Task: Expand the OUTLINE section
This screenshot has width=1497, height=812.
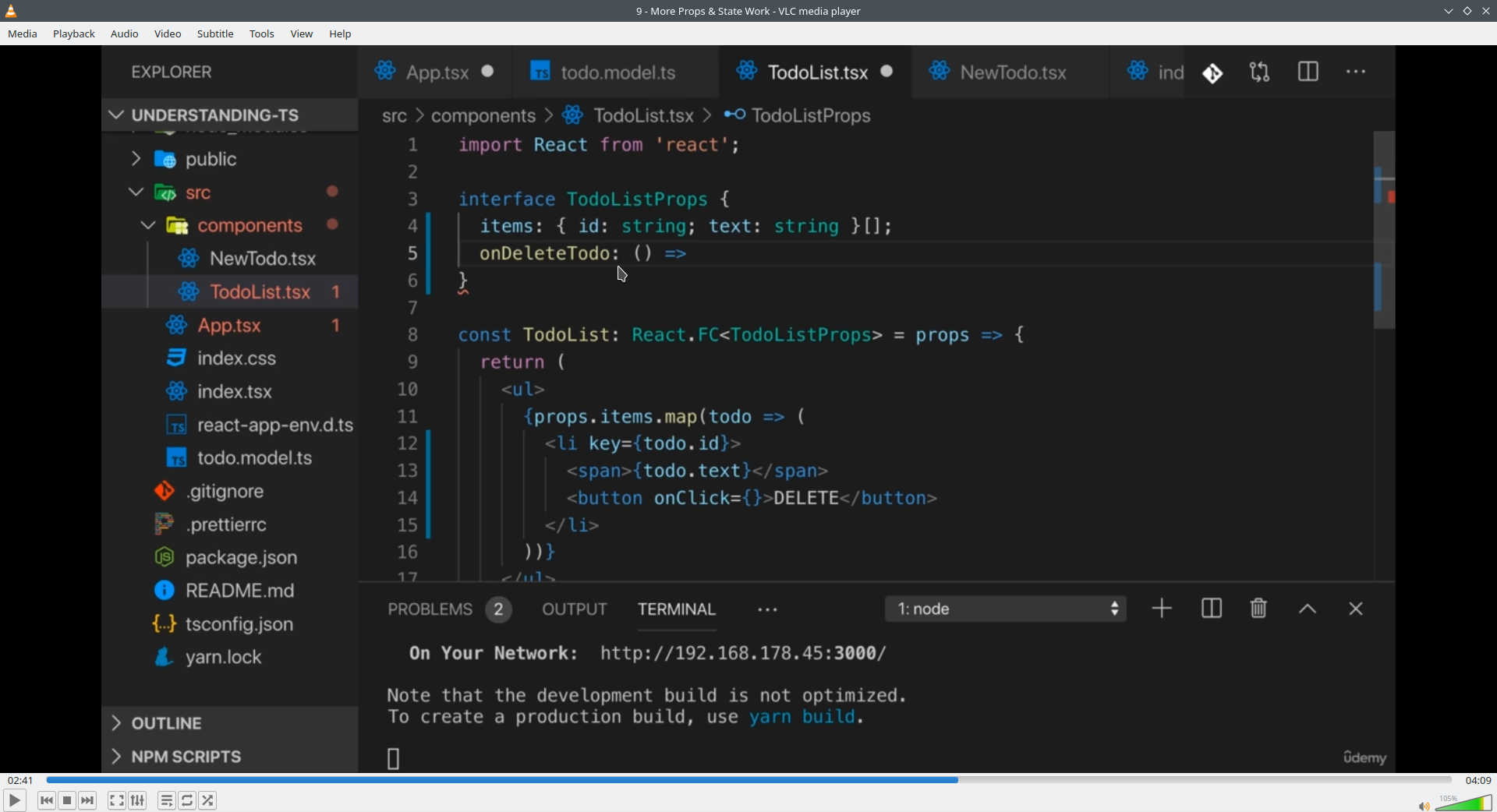Action: point(230,723)
